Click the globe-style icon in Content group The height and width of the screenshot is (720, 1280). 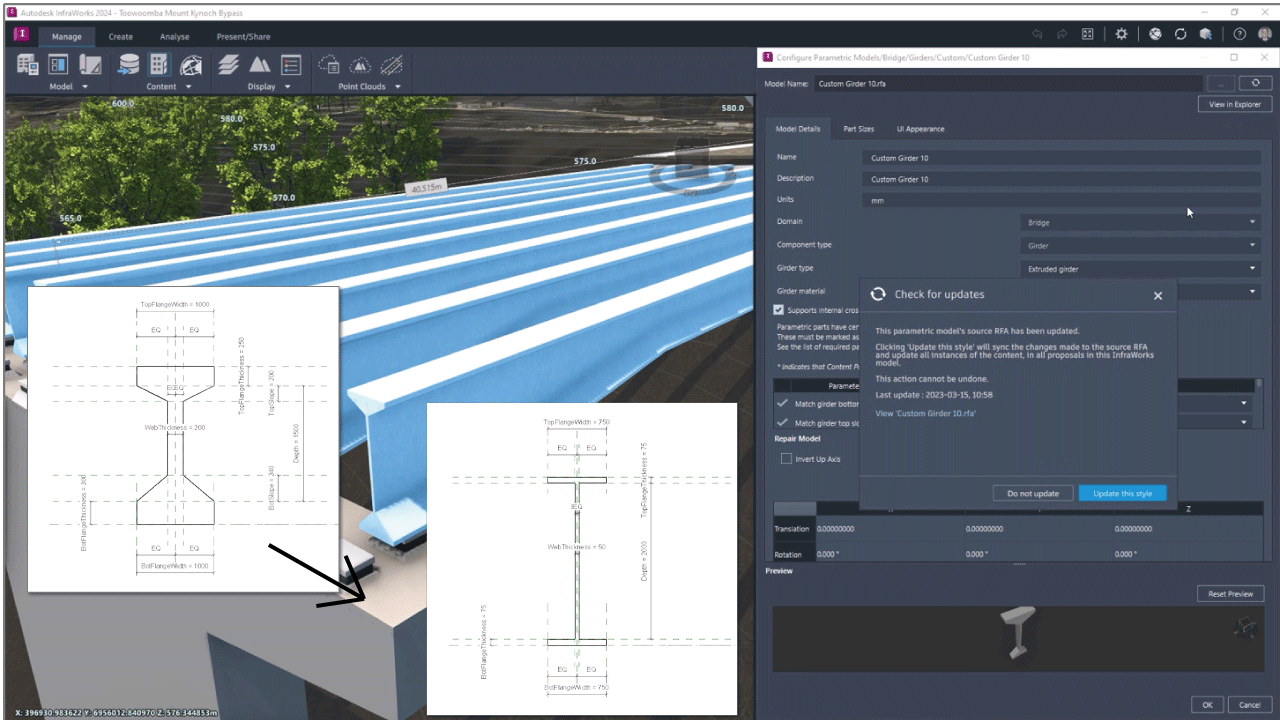(191, 65)
